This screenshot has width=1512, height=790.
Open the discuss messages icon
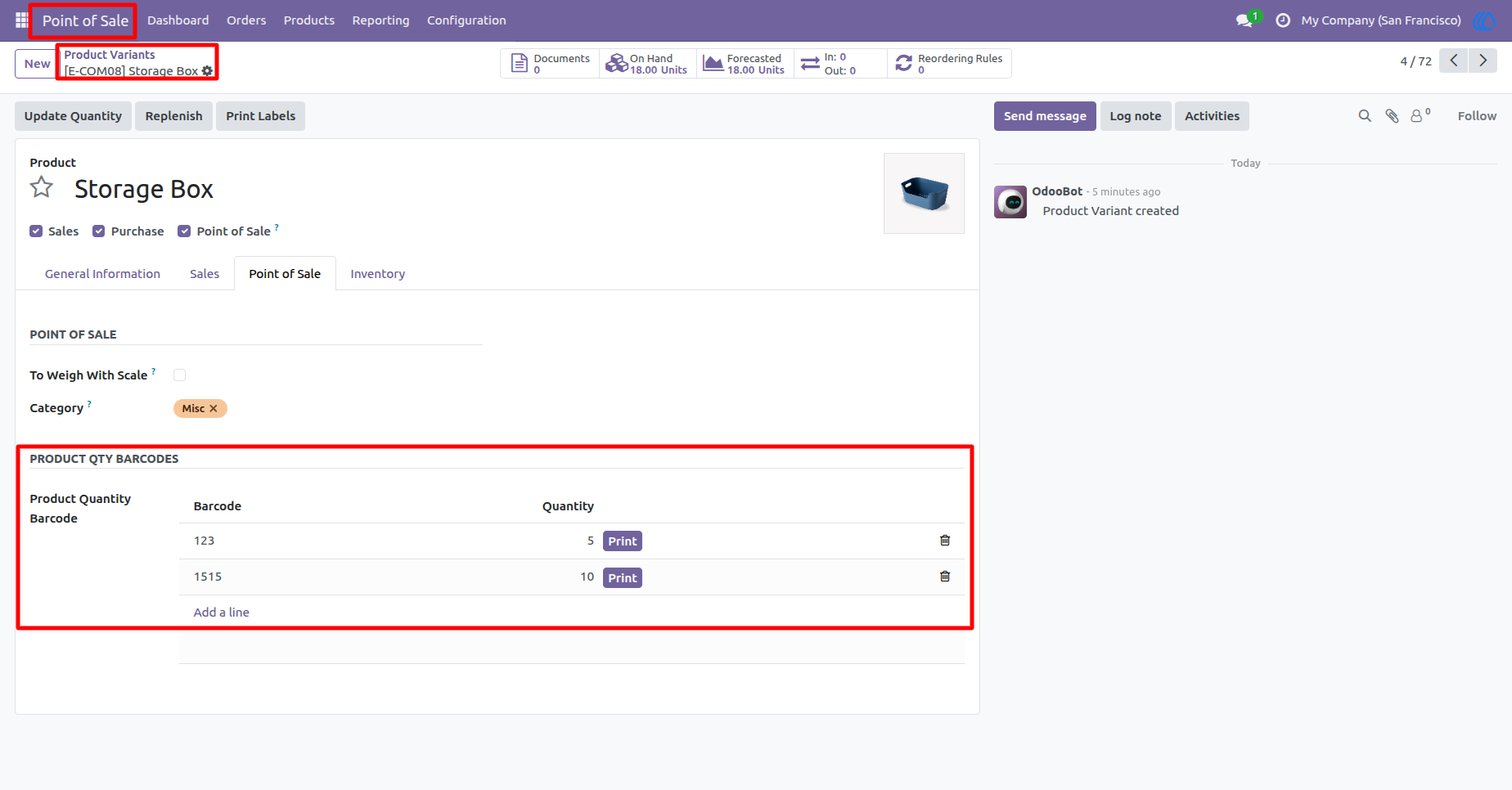click(1244, 20)
